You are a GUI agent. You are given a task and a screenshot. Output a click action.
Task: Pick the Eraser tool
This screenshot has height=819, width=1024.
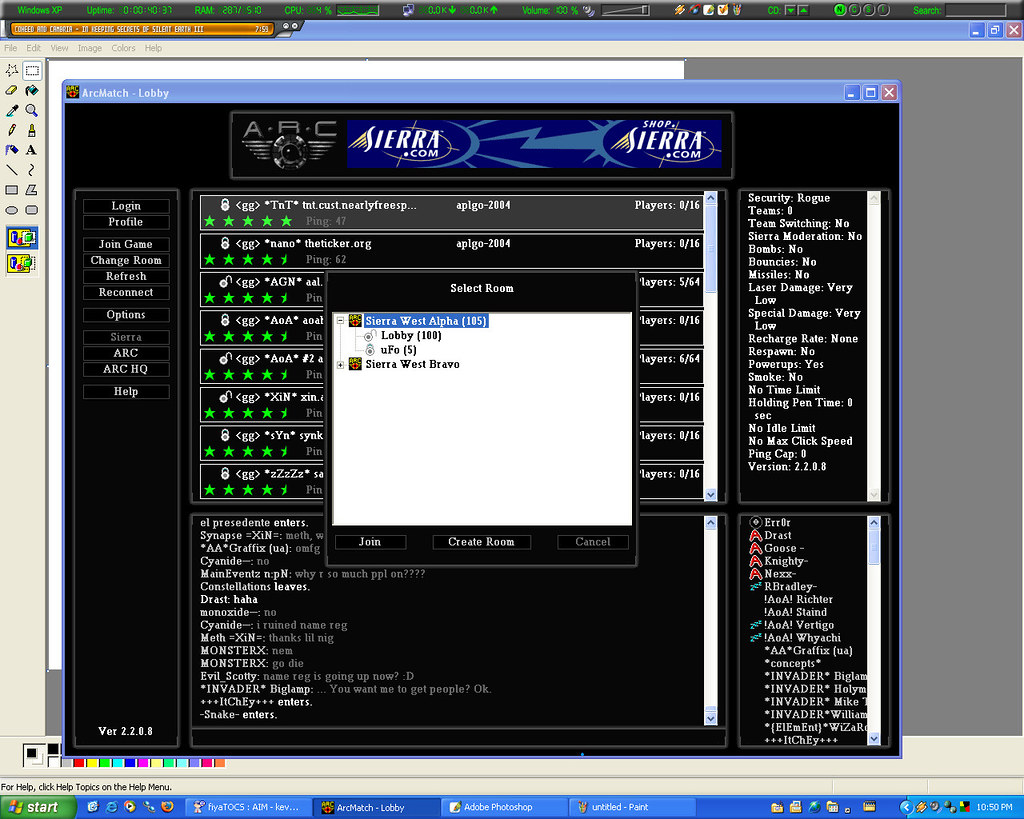pyautogui.click(x=12, y=91)
